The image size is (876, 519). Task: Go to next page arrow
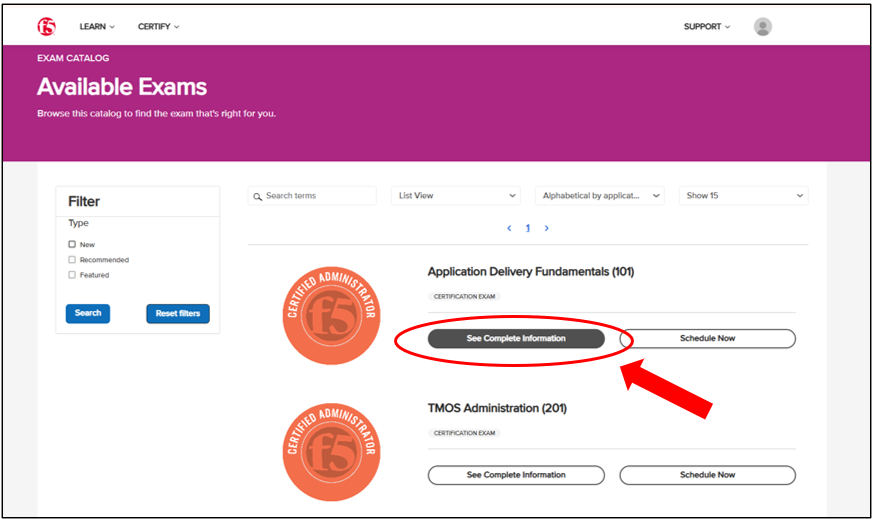click(x=546, y=228)
